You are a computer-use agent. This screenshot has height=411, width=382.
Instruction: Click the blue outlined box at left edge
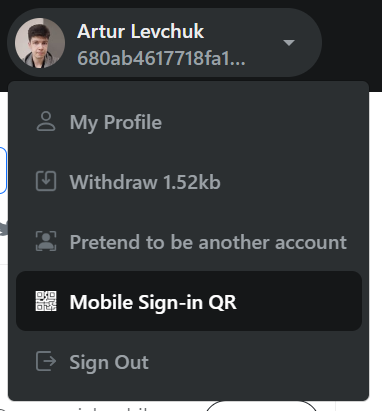[x=3, y=170]
